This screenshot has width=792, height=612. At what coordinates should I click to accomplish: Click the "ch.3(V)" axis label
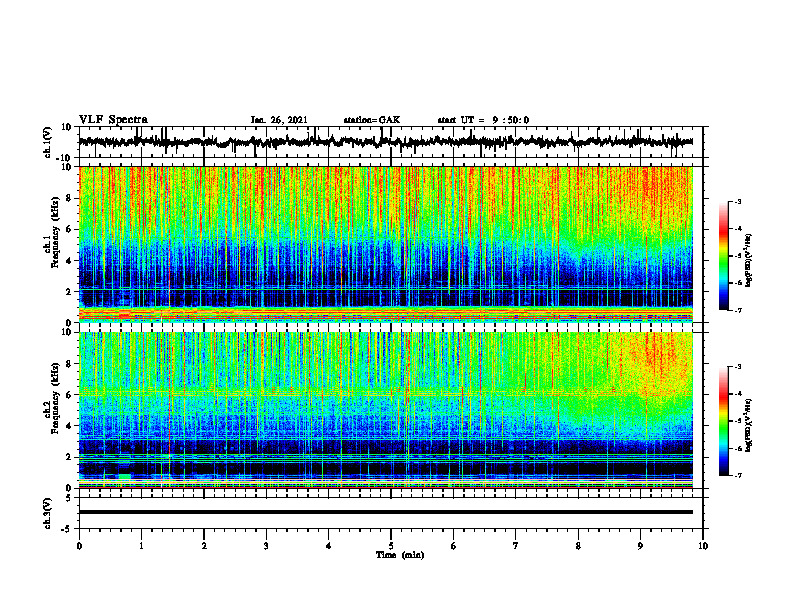(48, 513)
